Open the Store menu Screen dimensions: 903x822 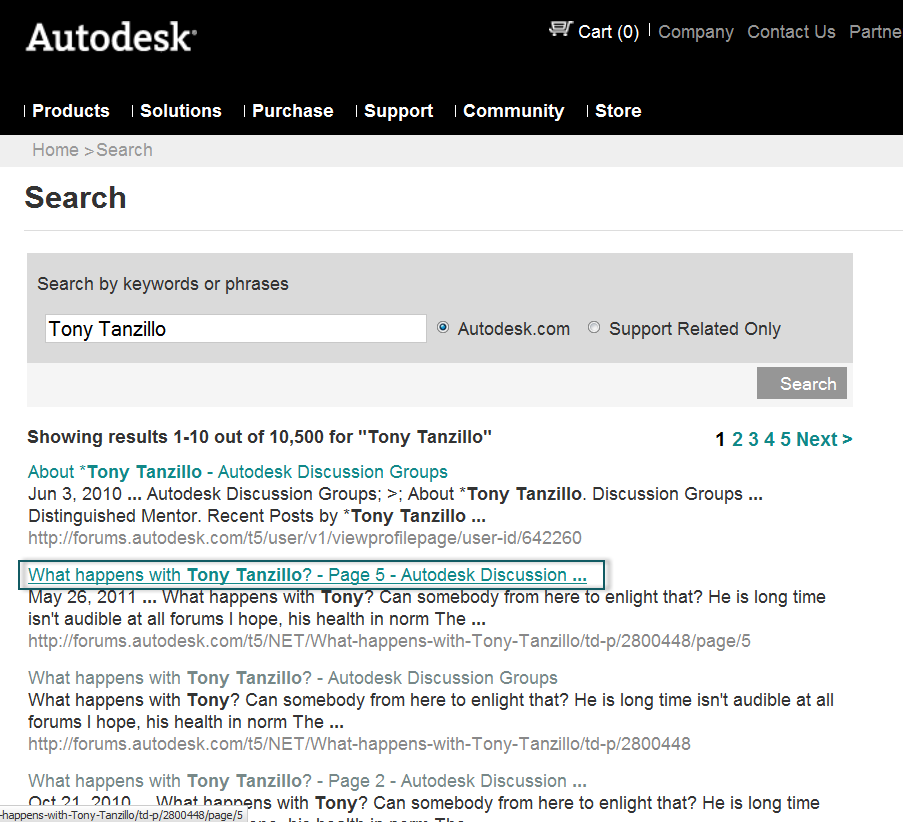click(x=618, y=111)
